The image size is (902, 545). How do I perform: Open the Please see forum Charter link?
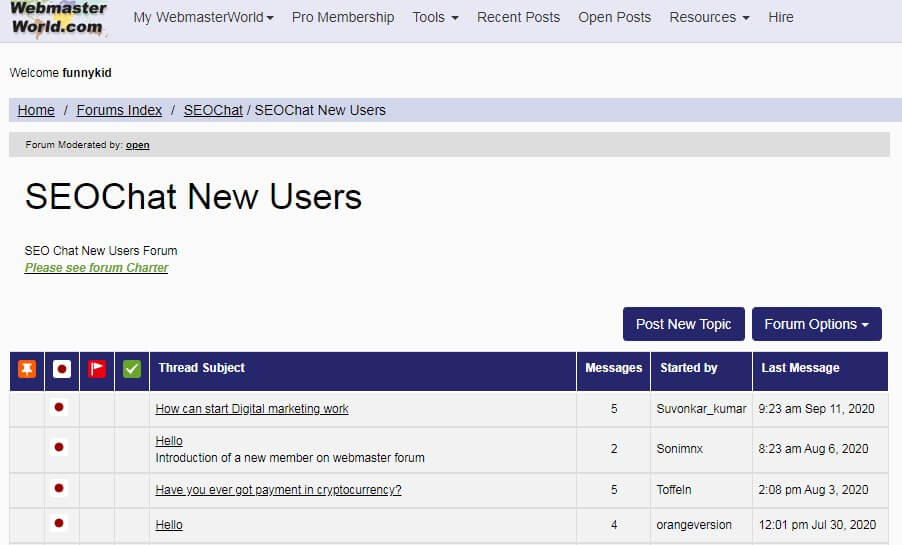point(96,268)
